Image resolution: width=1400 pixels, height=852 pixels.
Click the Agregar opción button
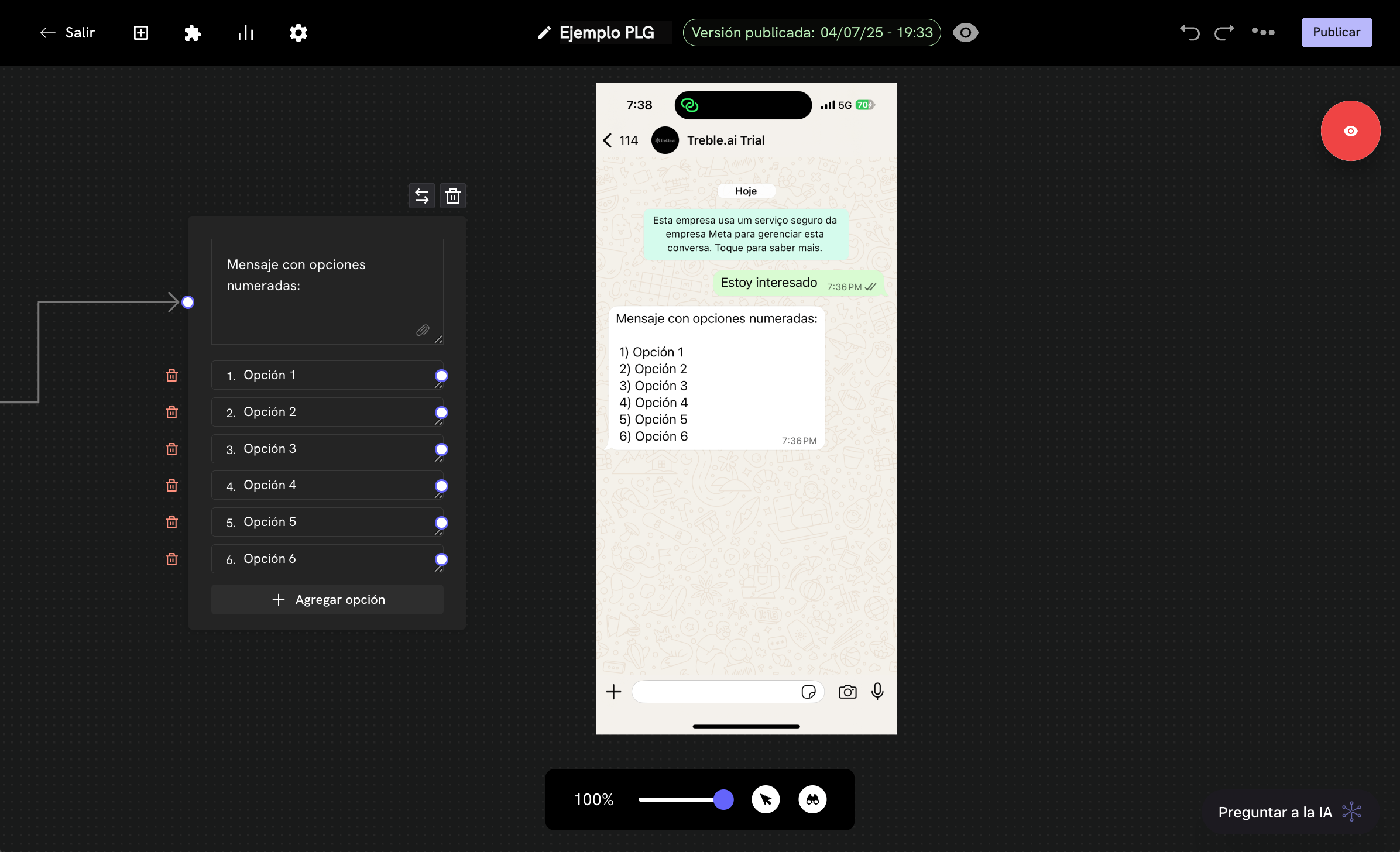(327, 600)
